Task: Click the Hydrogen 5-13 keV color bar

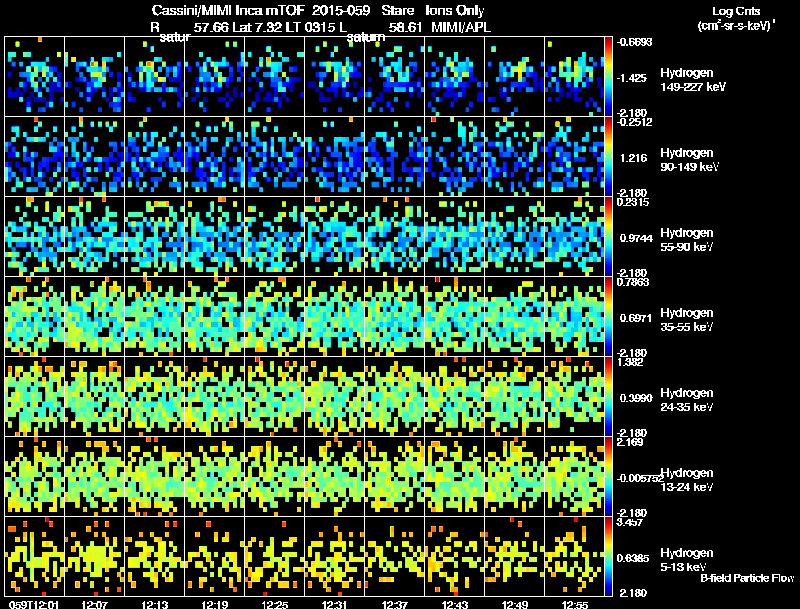Action: click(x=608, y=556)
